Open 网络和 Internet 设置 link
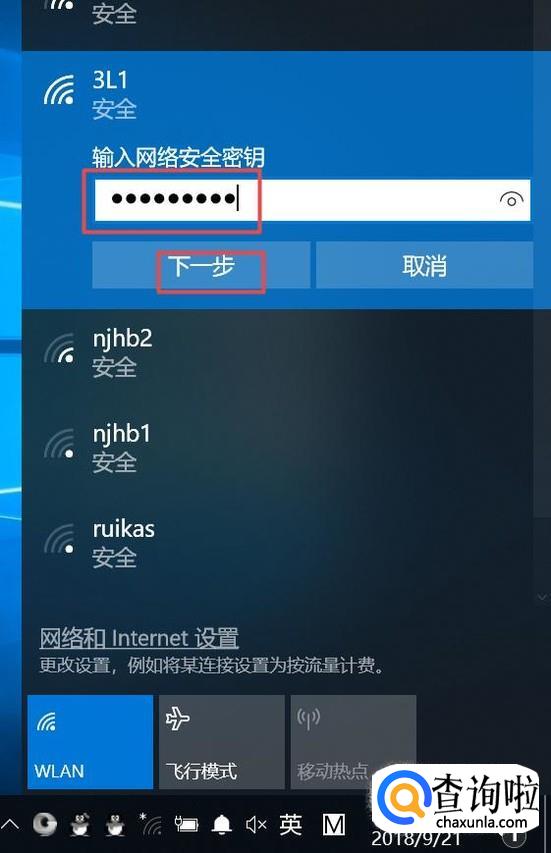The width and height of the screenshot is (551, 853). point(139,638)
